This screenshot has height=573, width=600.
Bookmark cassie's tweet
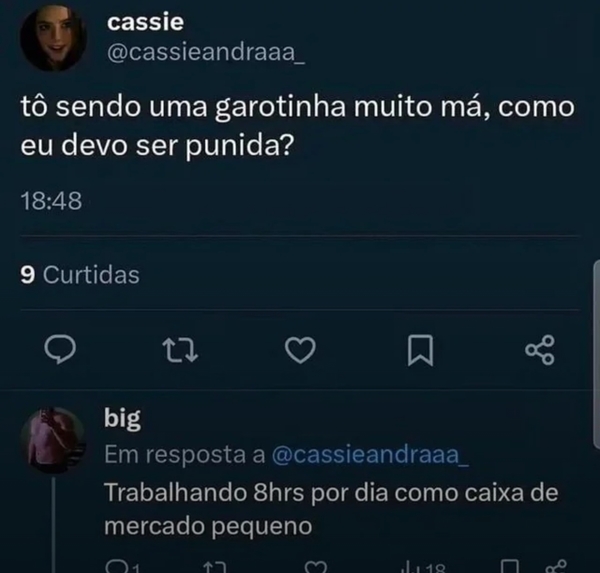(x=420, y=350)
